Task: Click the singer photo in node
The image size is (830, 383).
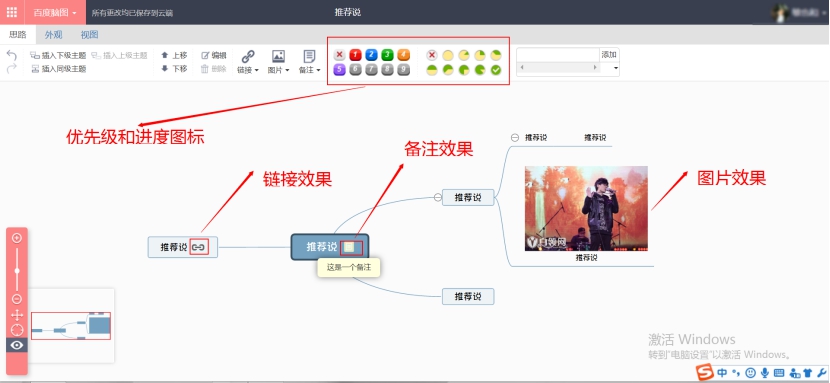Action: pos(586,208)
